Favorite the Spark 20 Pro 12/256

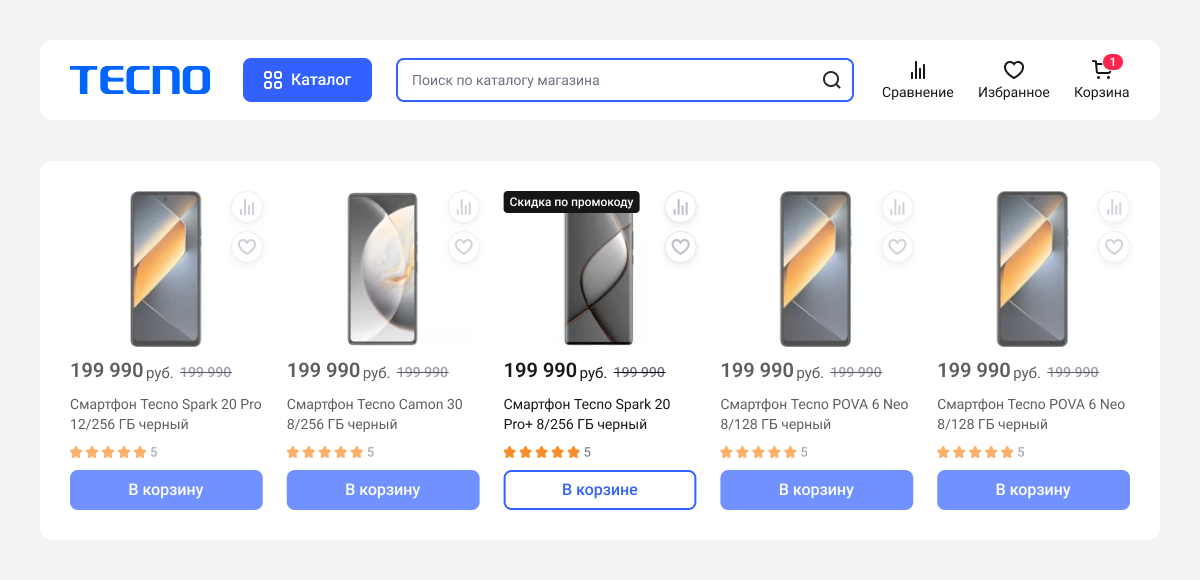(247, 246)
